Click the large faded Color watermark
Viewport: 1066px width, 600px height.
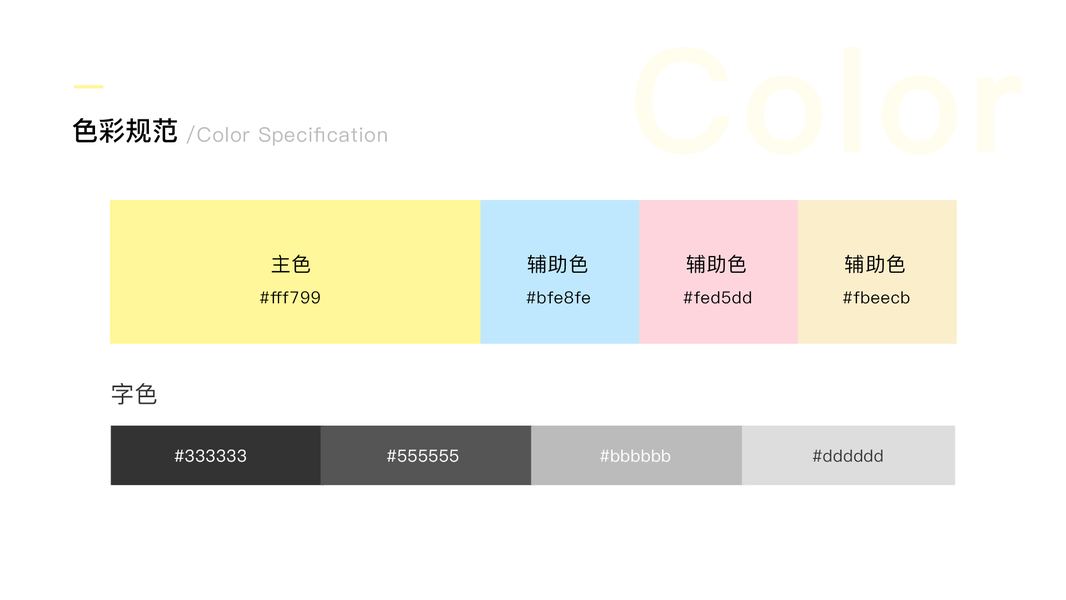tap(825, 103)
